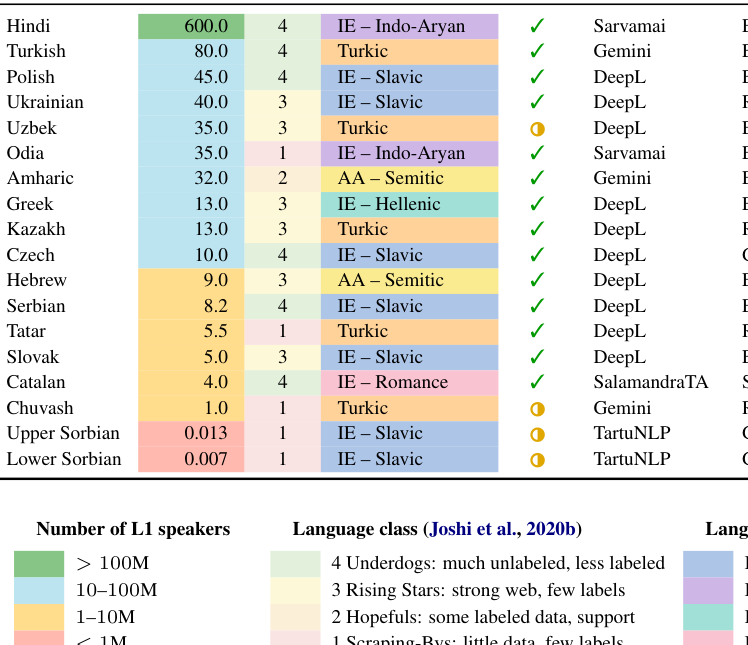Click the green checkmark in Czech row
This screenshot has width=748, height=645.
(537, 255)
